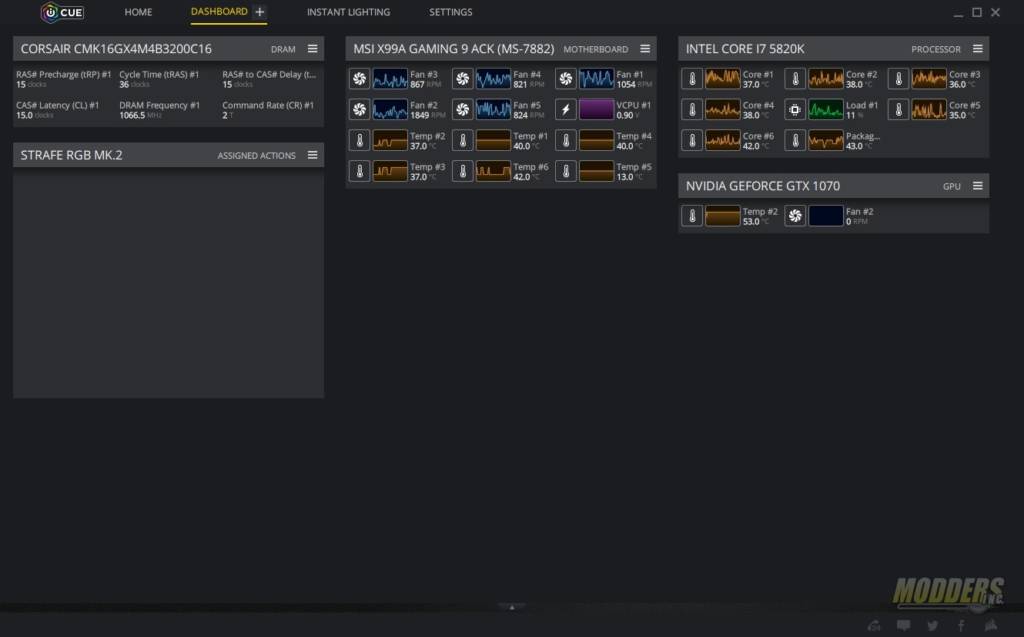
Task: Click the CPU Package temperature thermometer icon
Action: [x=795, y=140]
